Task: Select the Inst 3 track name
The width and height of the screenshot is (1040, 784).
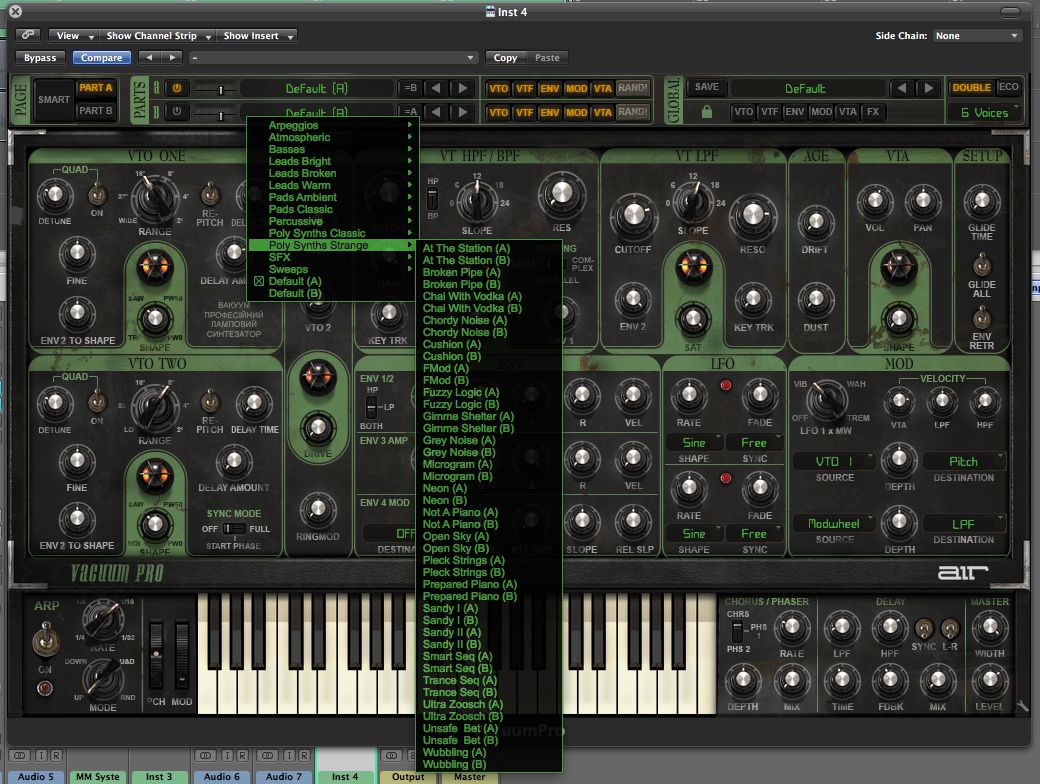Action: tap(159, 777)
